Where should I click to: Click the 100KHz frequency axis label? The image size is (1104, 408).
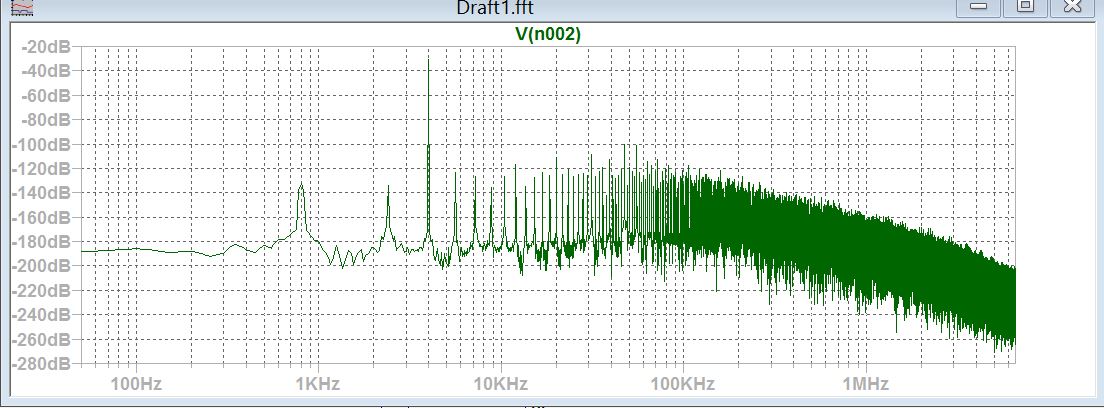pos(683,384)
